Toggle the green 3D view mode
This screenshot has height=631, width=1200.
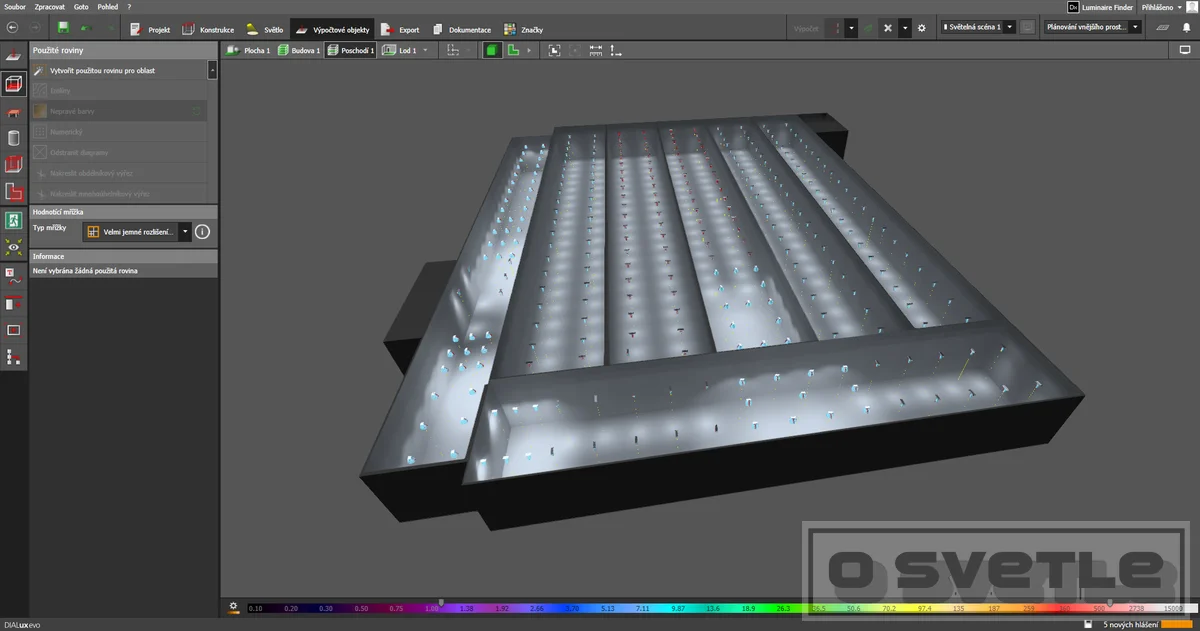coord(492,50)
